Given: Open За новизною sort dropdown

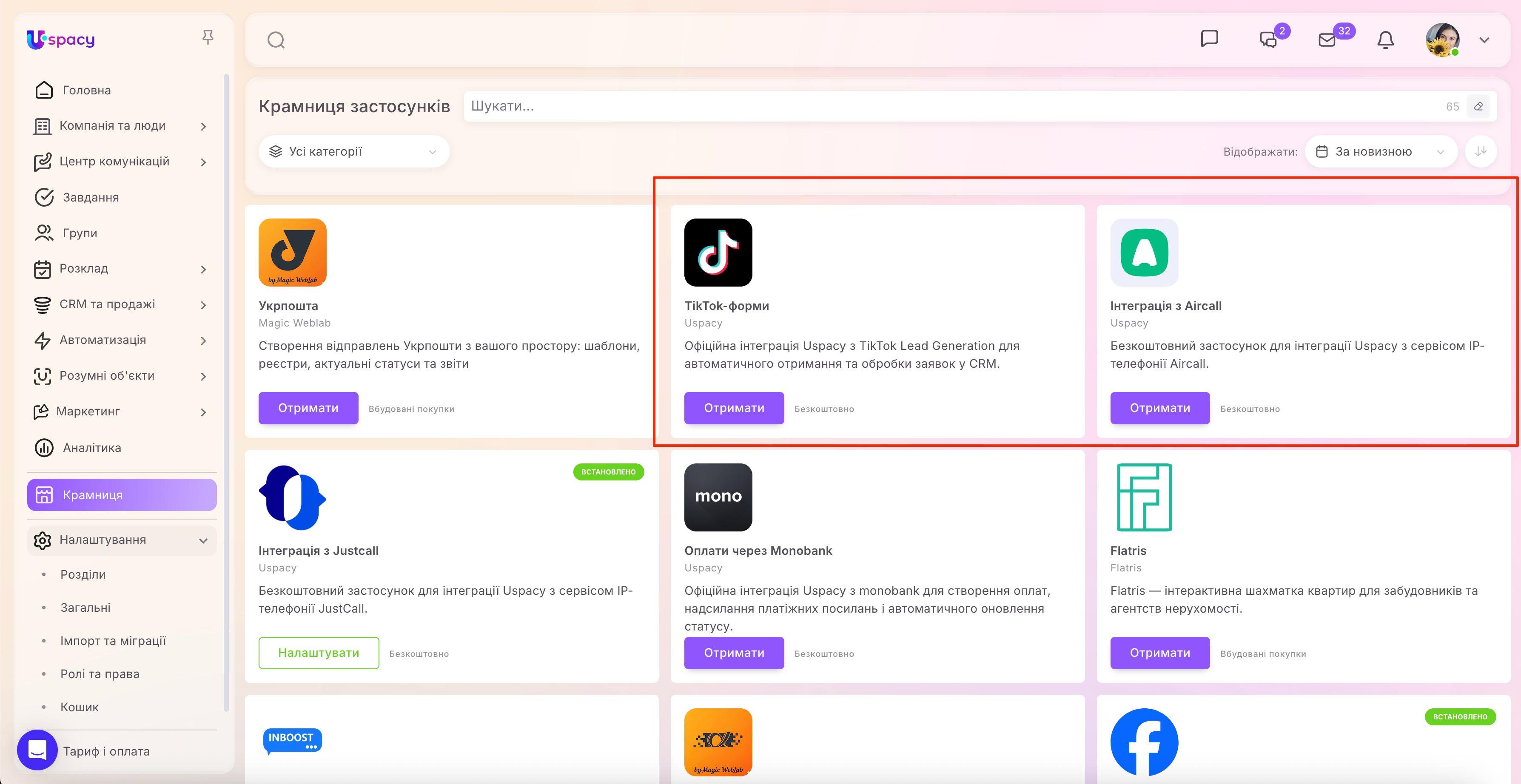Looking at the screenshot, I should pyautogui.click(x=1381, y=152).
